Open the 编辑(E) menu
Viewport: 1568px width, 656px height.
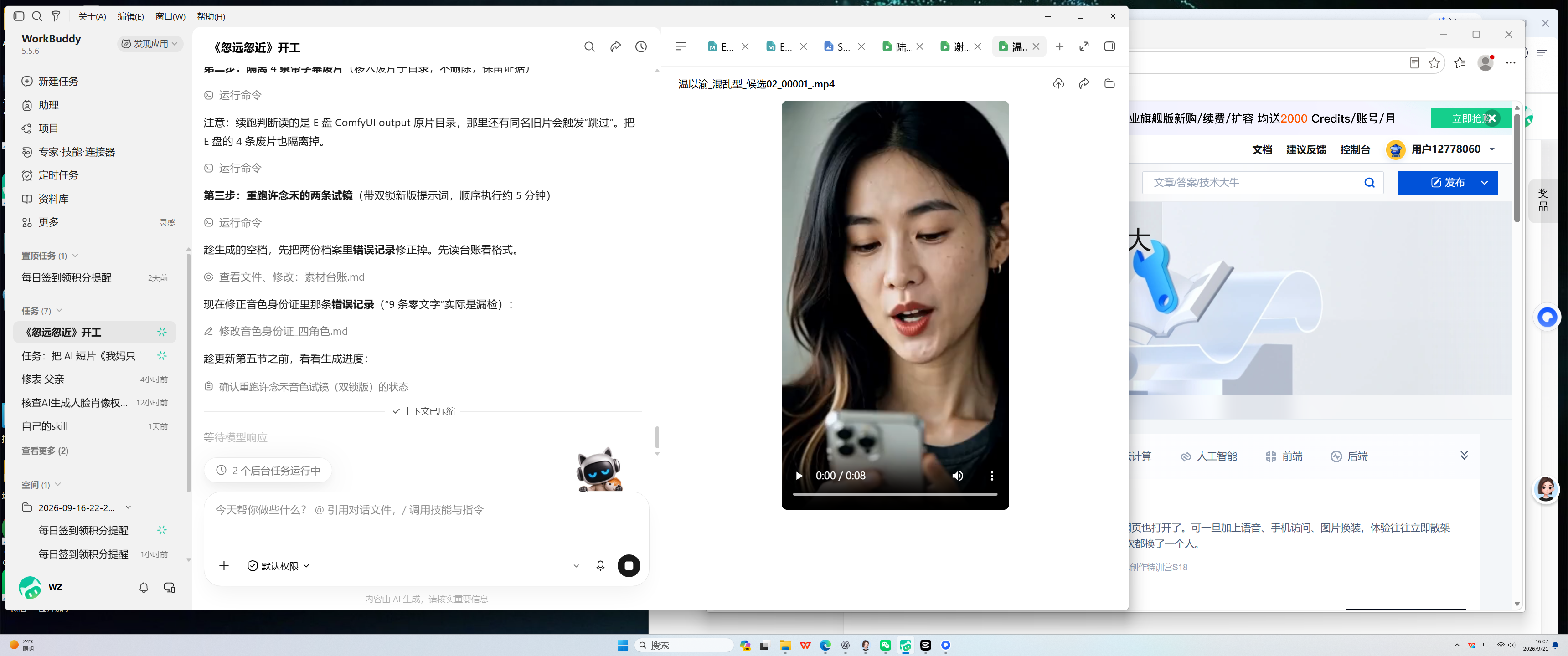pos(131,16)
